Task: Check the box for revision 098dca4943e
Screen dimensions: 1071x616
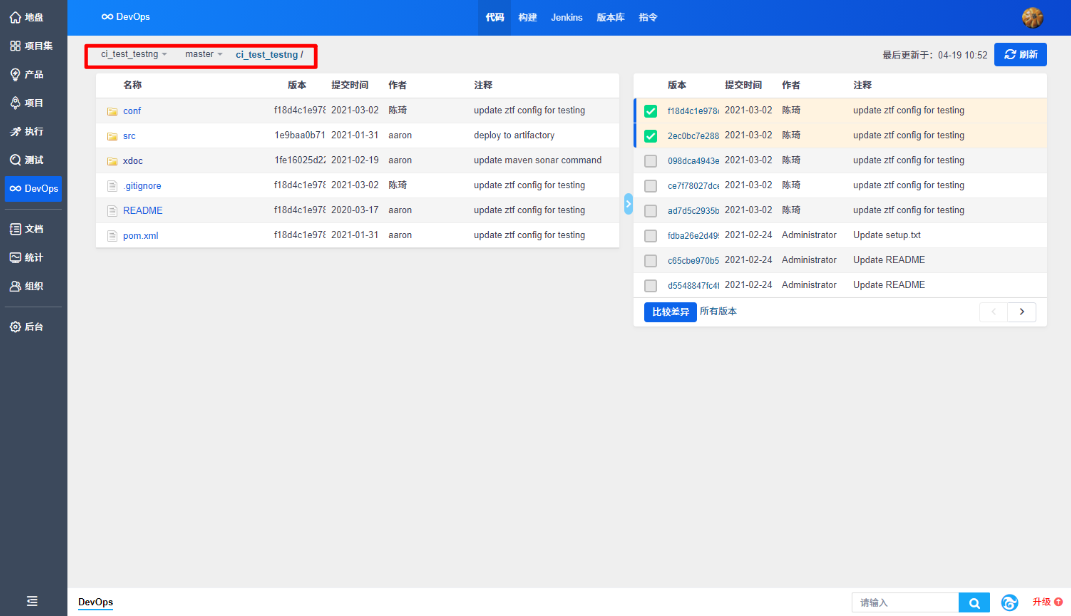Action: pos(651,161)
